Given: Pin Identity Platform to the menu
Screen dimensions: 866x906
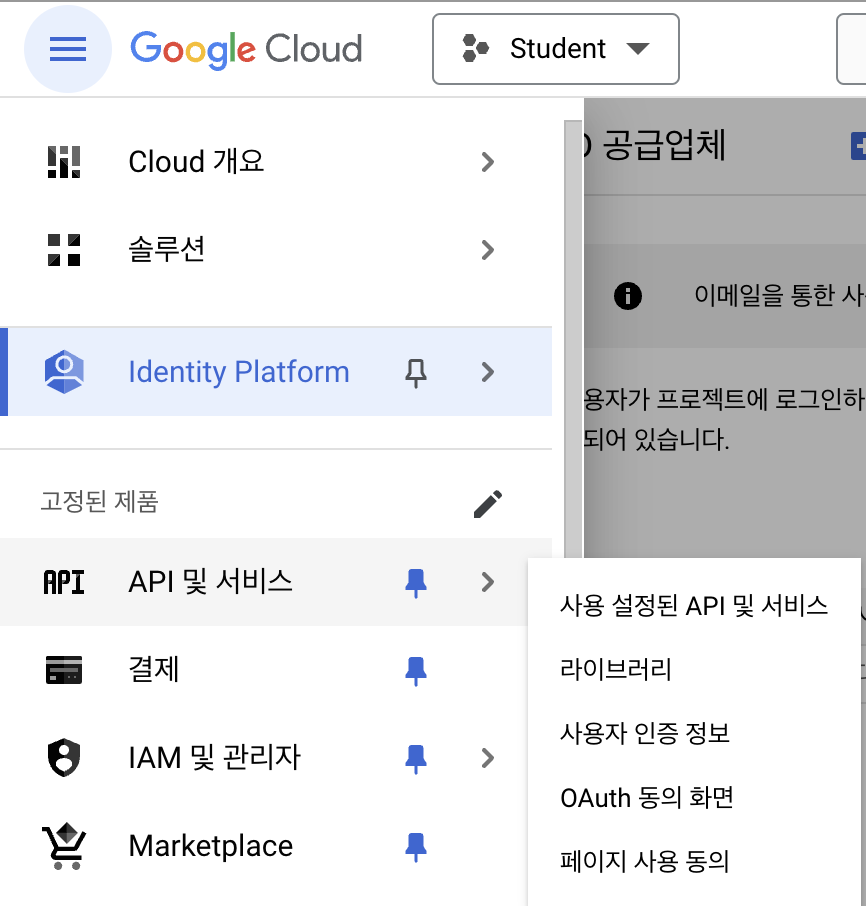Looking at the screenshot, I should click(415, 373).
